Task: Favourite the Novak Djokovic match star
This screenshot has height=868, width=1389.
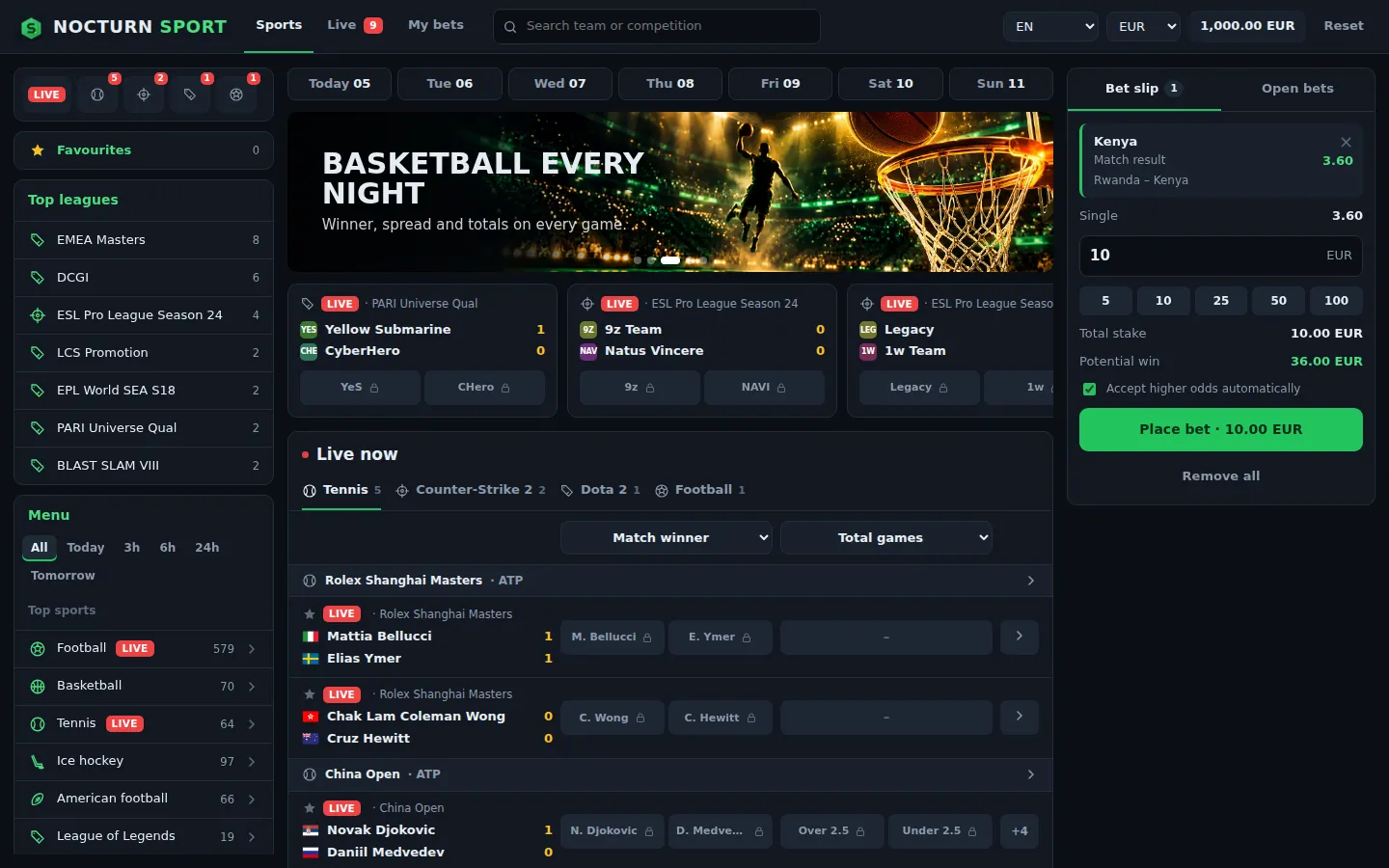Action: click(310, 808)
